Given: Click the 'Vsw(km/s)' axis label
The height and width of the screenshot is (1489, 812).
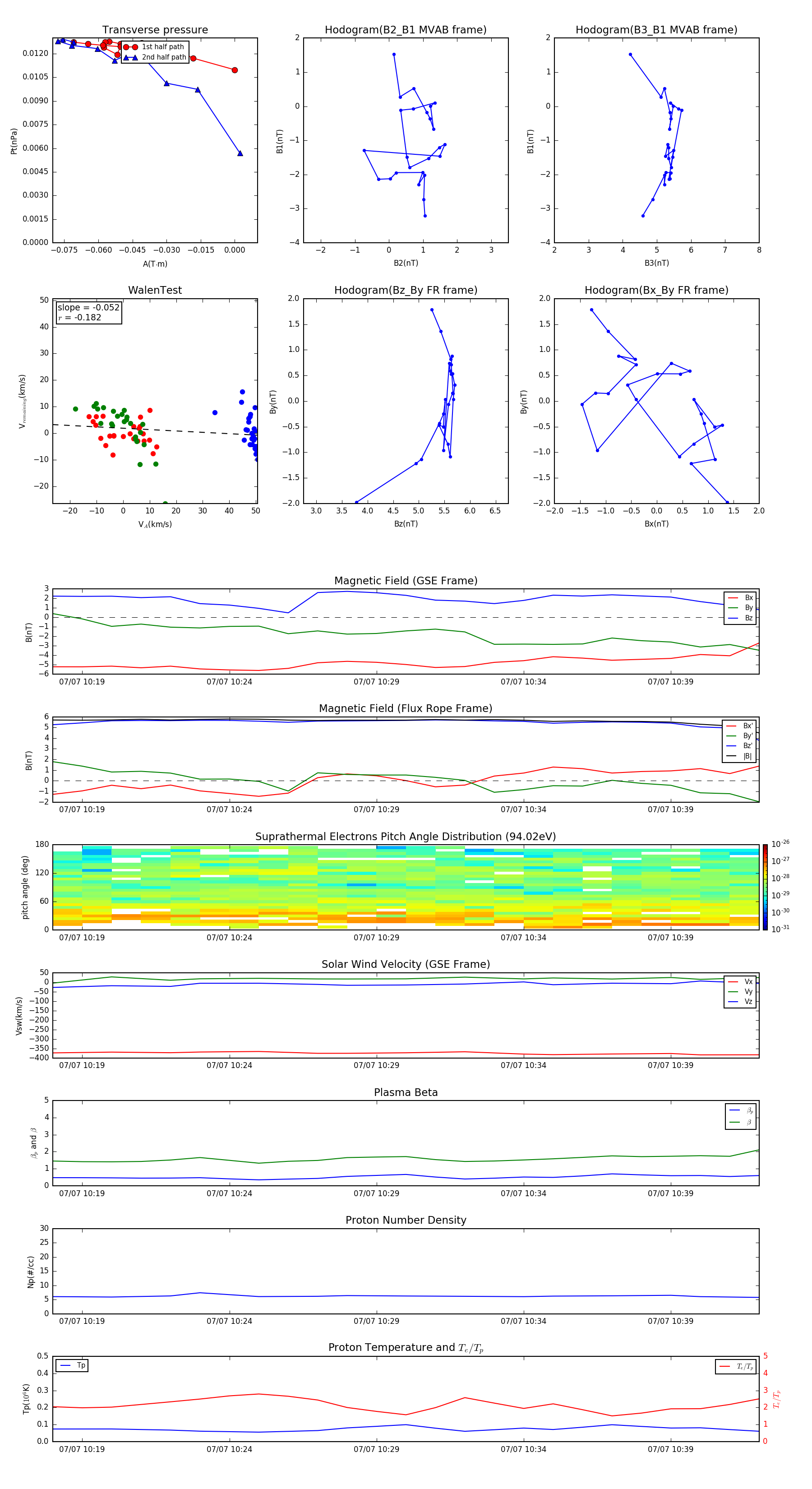Looking at the screenshot, I should pyautogui.click(x=18, y=1016).
